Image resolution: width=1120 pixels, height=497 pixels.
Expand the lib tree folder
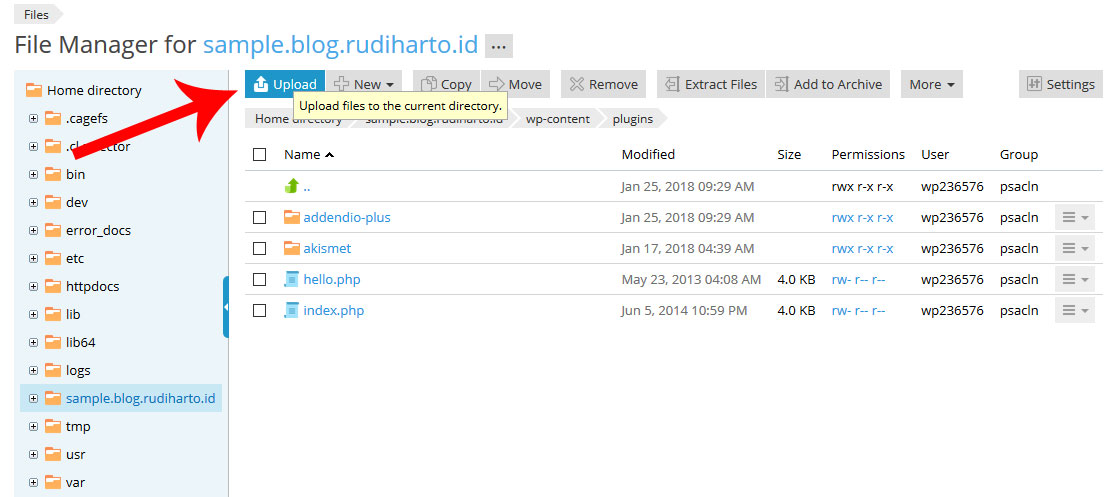[x=33, y=314]
